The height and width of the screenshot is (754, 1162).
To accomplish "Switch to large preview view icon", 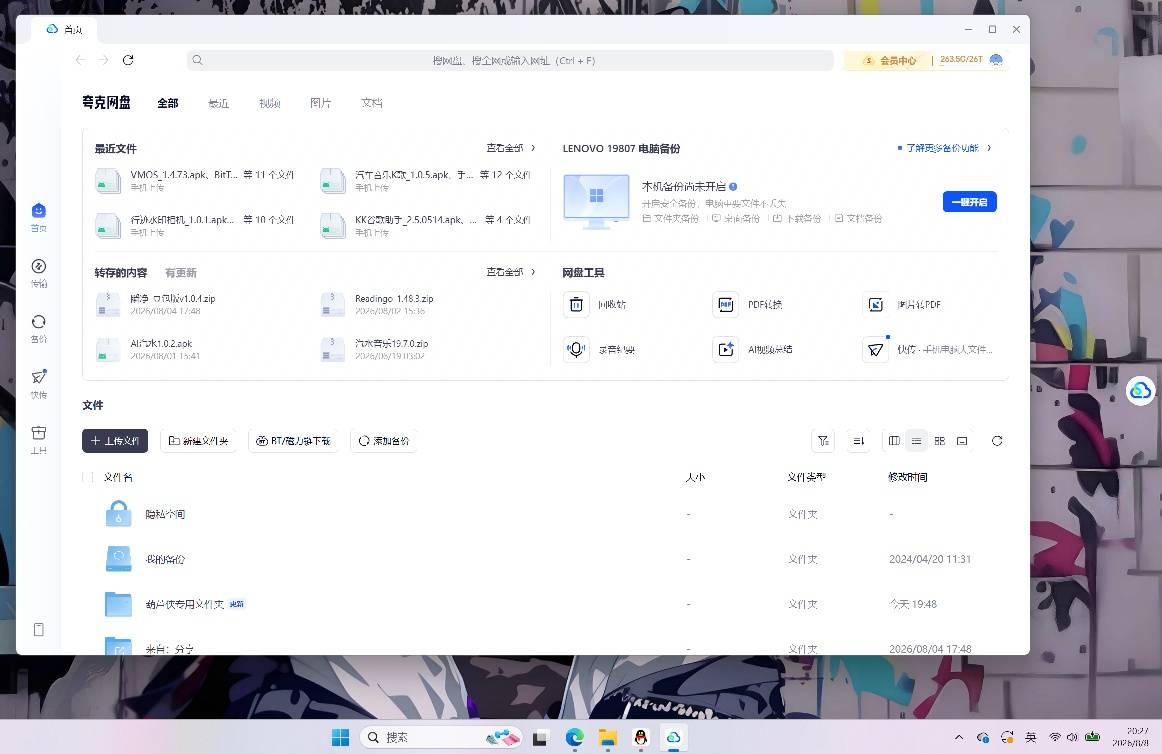I will click(x=962, y=441).
